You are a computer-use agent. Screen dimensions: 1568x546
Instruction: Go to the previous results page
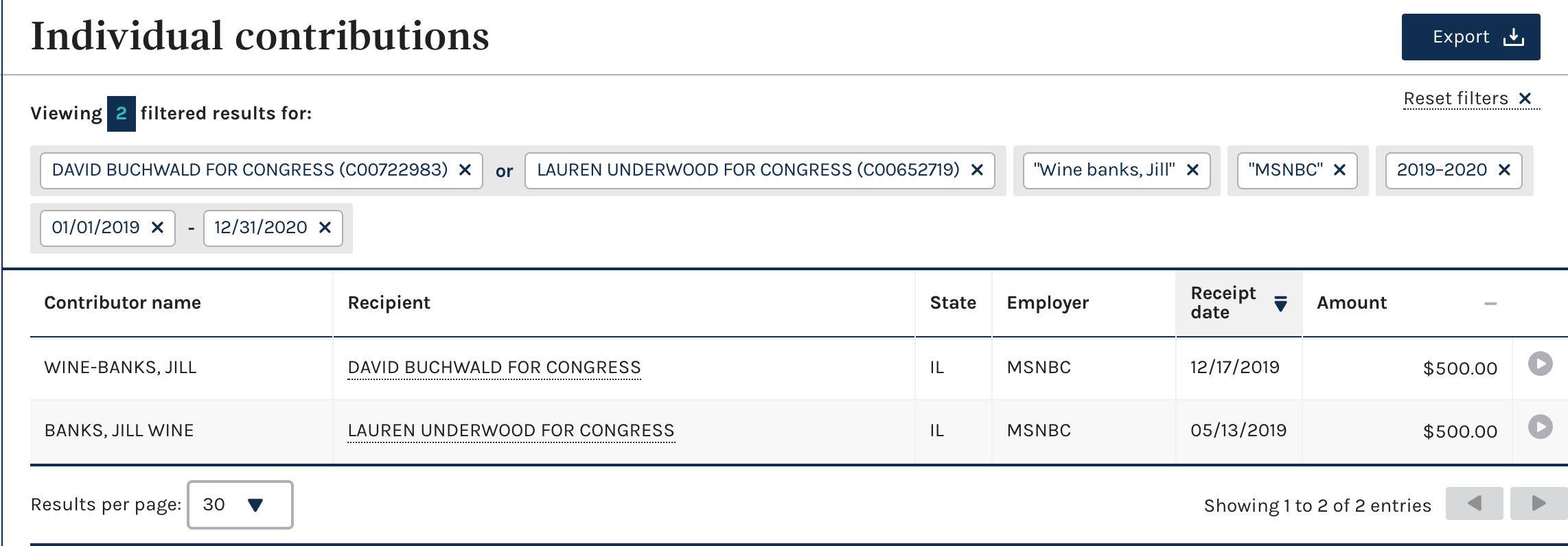pos(1474,503)
